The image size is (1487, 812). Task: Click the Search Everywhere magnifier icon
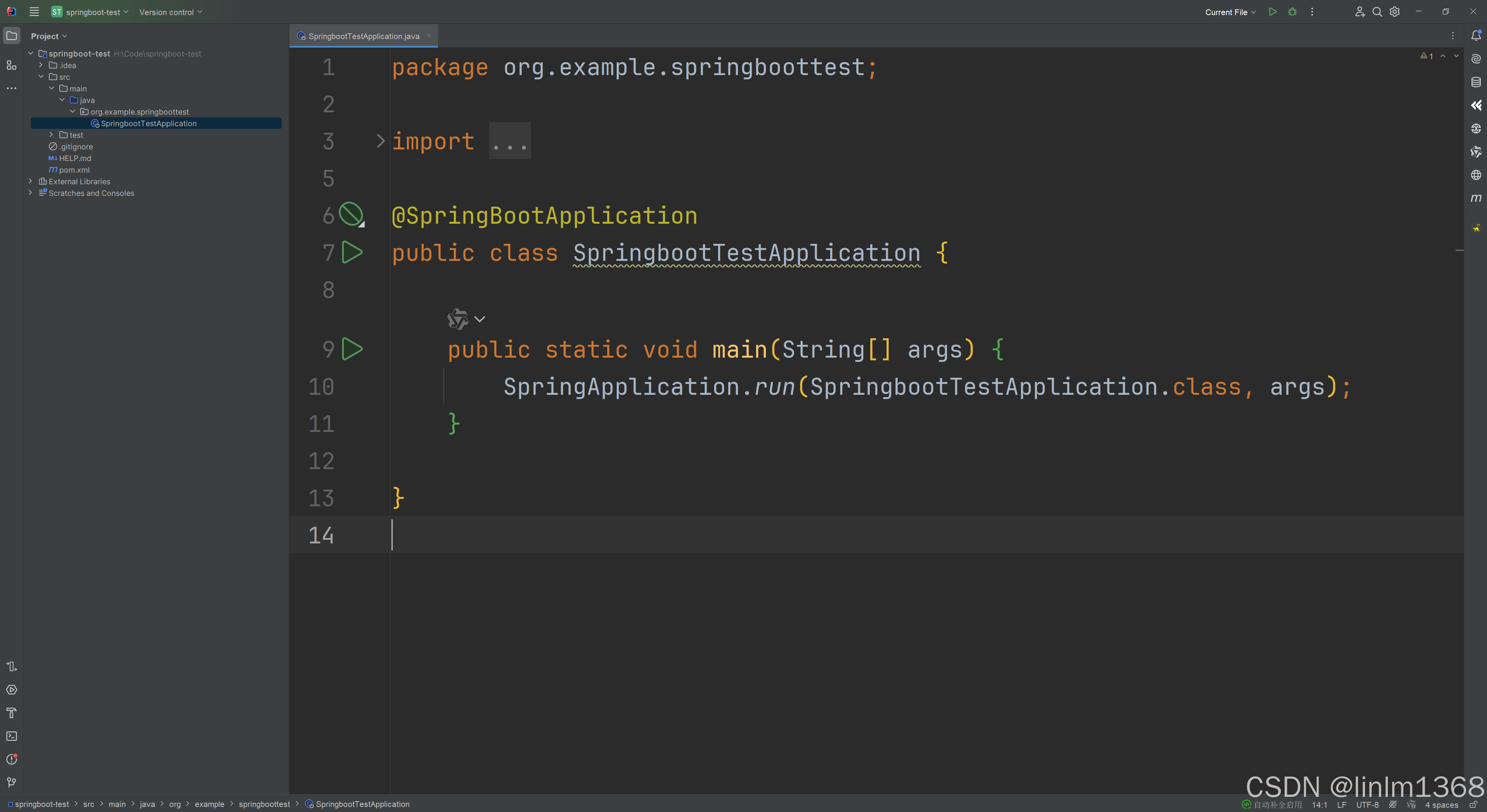coord(1377,12)
